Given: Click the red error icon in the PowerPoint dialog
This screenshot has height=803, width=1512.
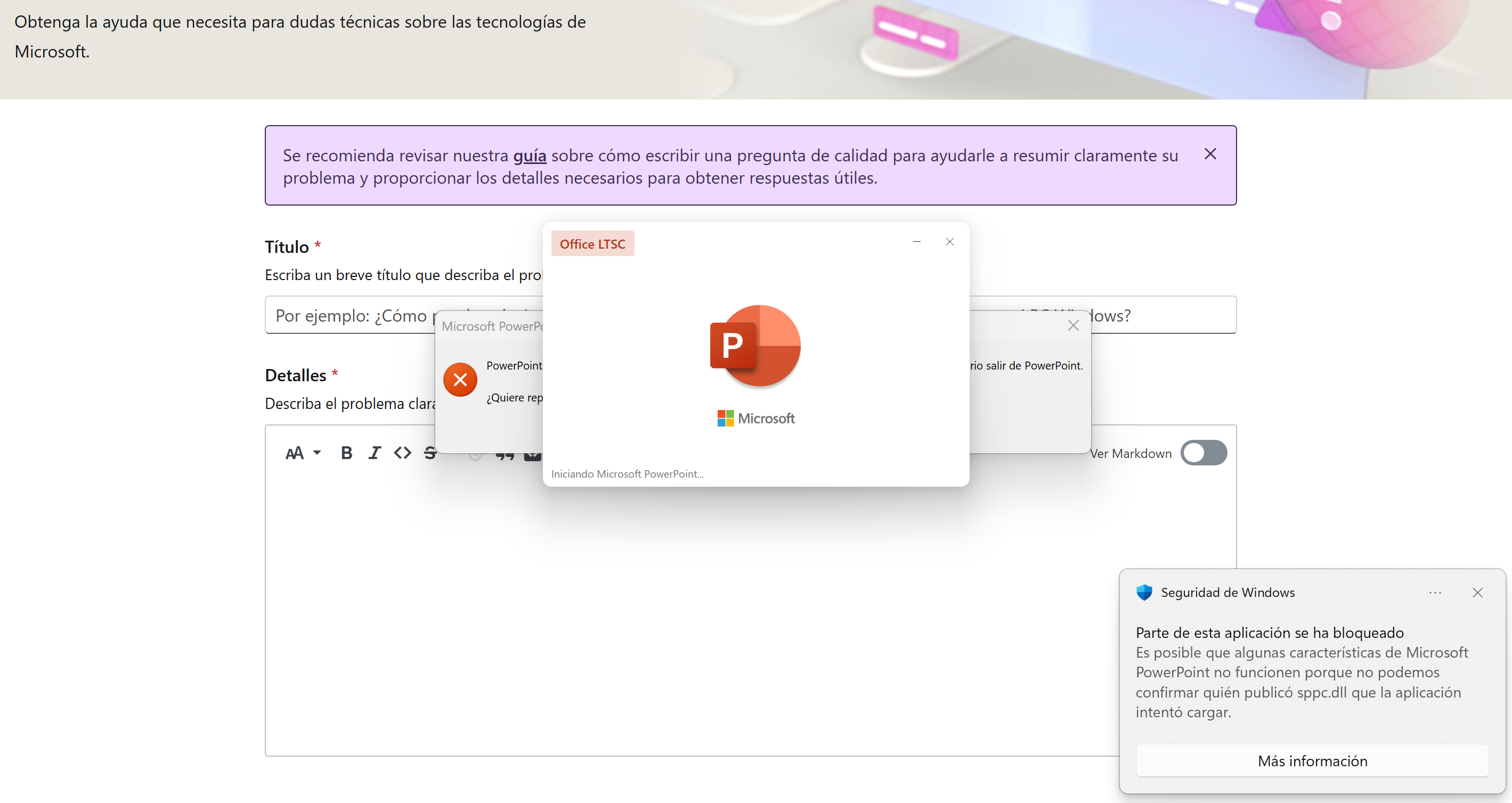Looking at the screenshot, I should [x=460, y=380].
